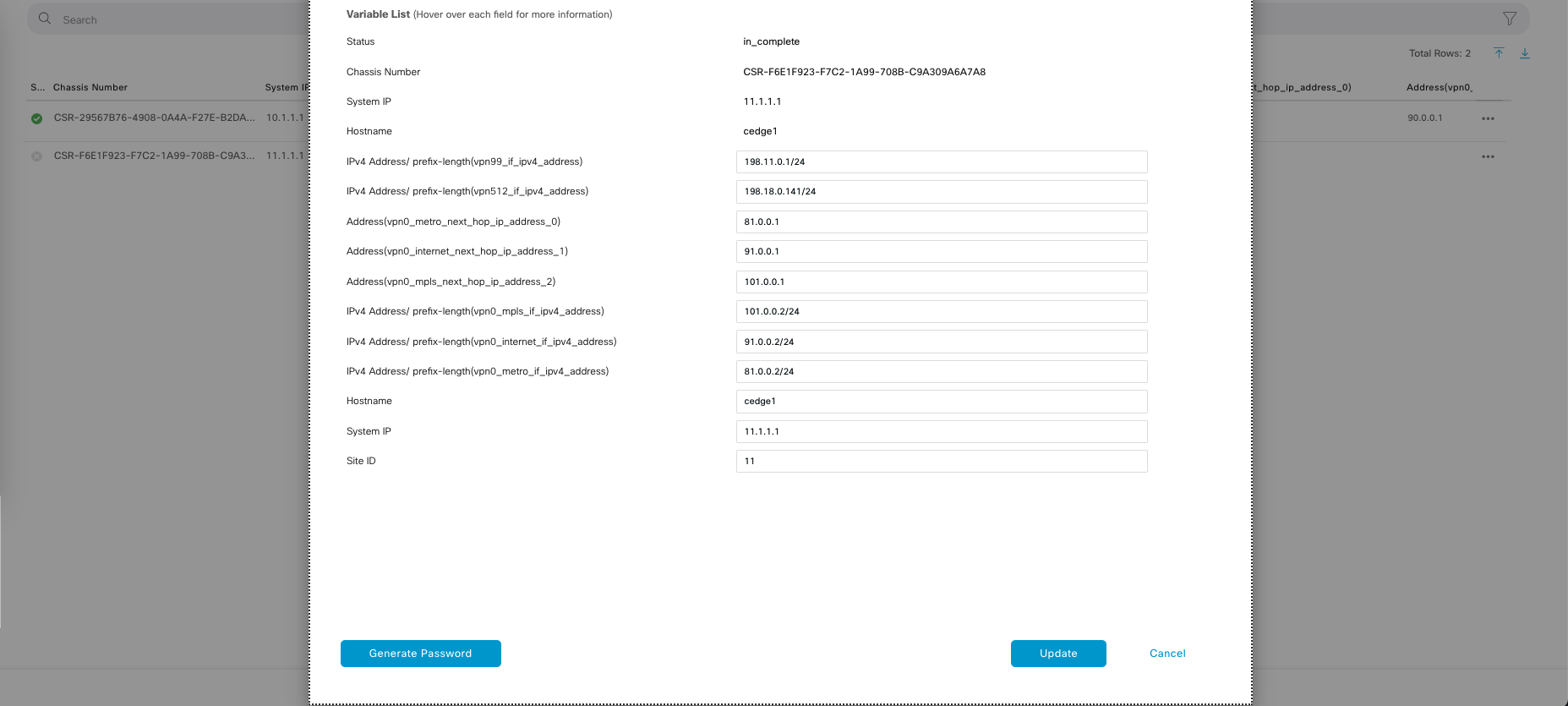Viewport: 1568px width, 706px height.
Task: Select the internet next hop address field
Action: pos(941,252)
